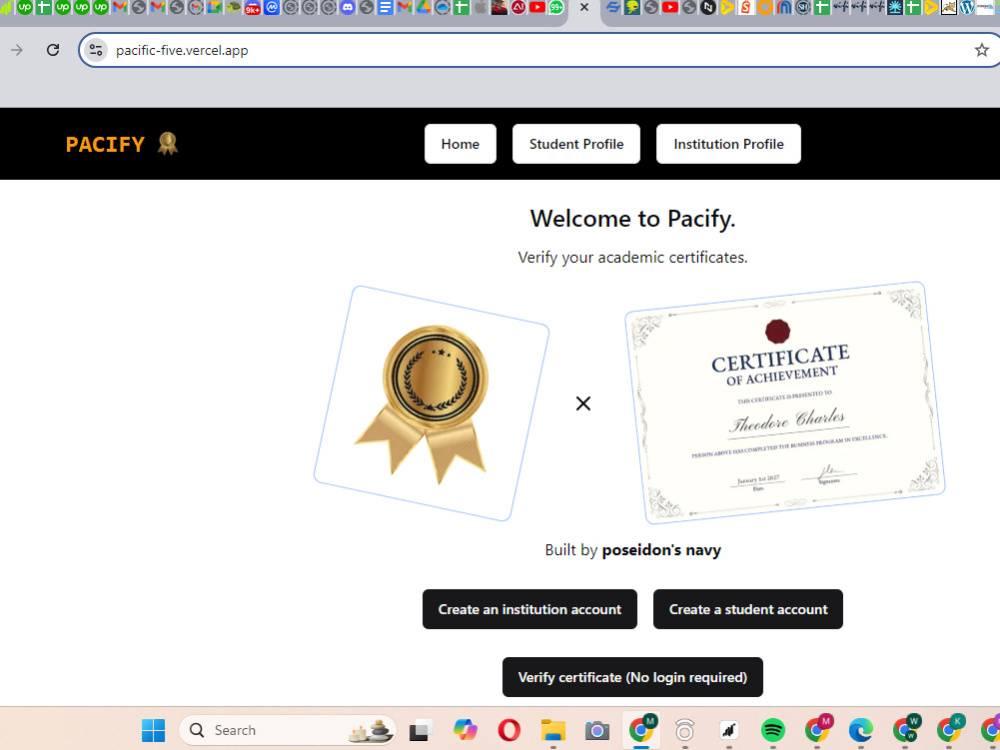This screenshot has width=1000, height=750.
Task: Click the taskbar Search box
Action: (x=287, y=730)
